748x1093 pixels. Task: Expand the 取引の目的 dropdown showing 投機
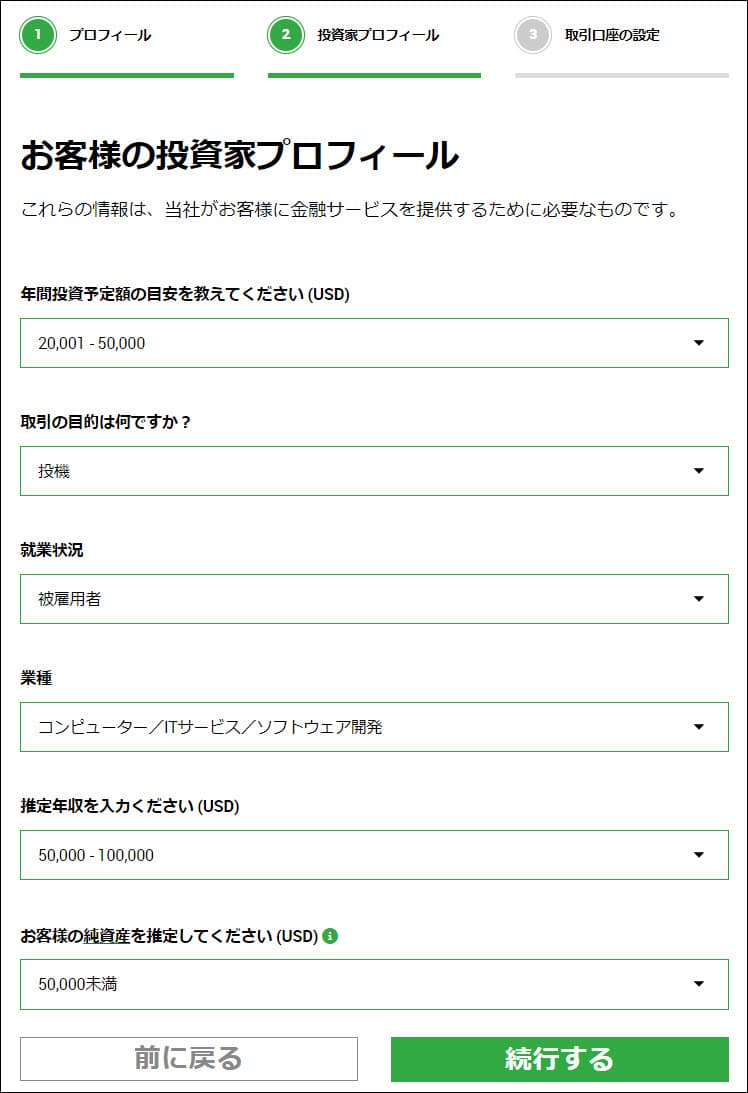tap(374, 471)
